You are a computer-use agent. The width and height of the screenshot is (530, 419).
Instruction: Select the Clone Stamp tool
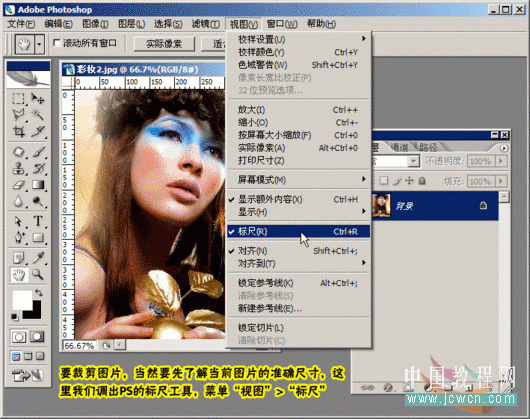(18, 168)
